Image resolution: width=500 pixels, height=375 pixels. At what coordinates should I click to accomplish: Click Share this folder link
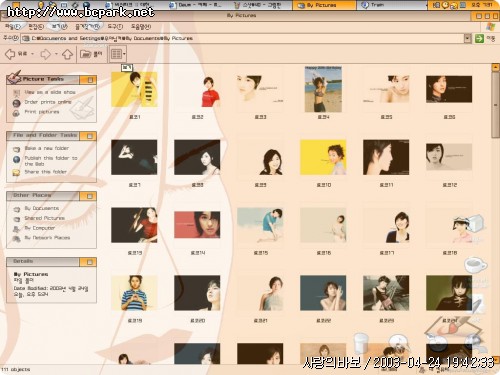pyautogui.click(x=46, y=172)
